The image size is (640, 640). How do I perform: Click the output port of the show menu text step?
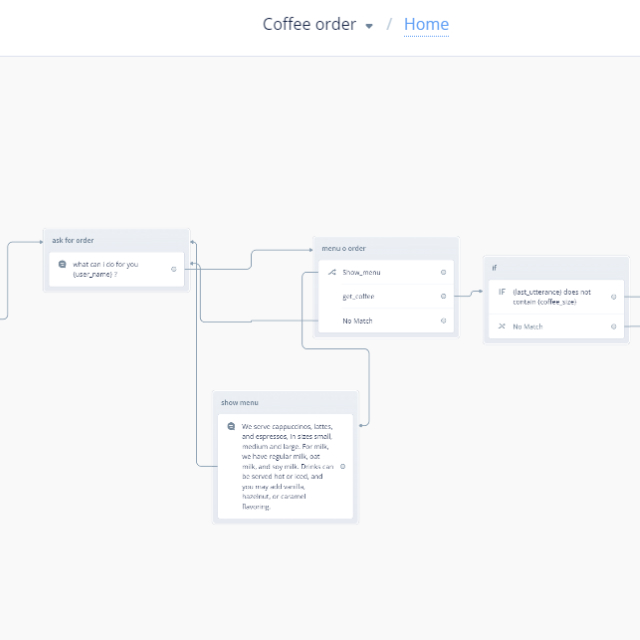343,466
